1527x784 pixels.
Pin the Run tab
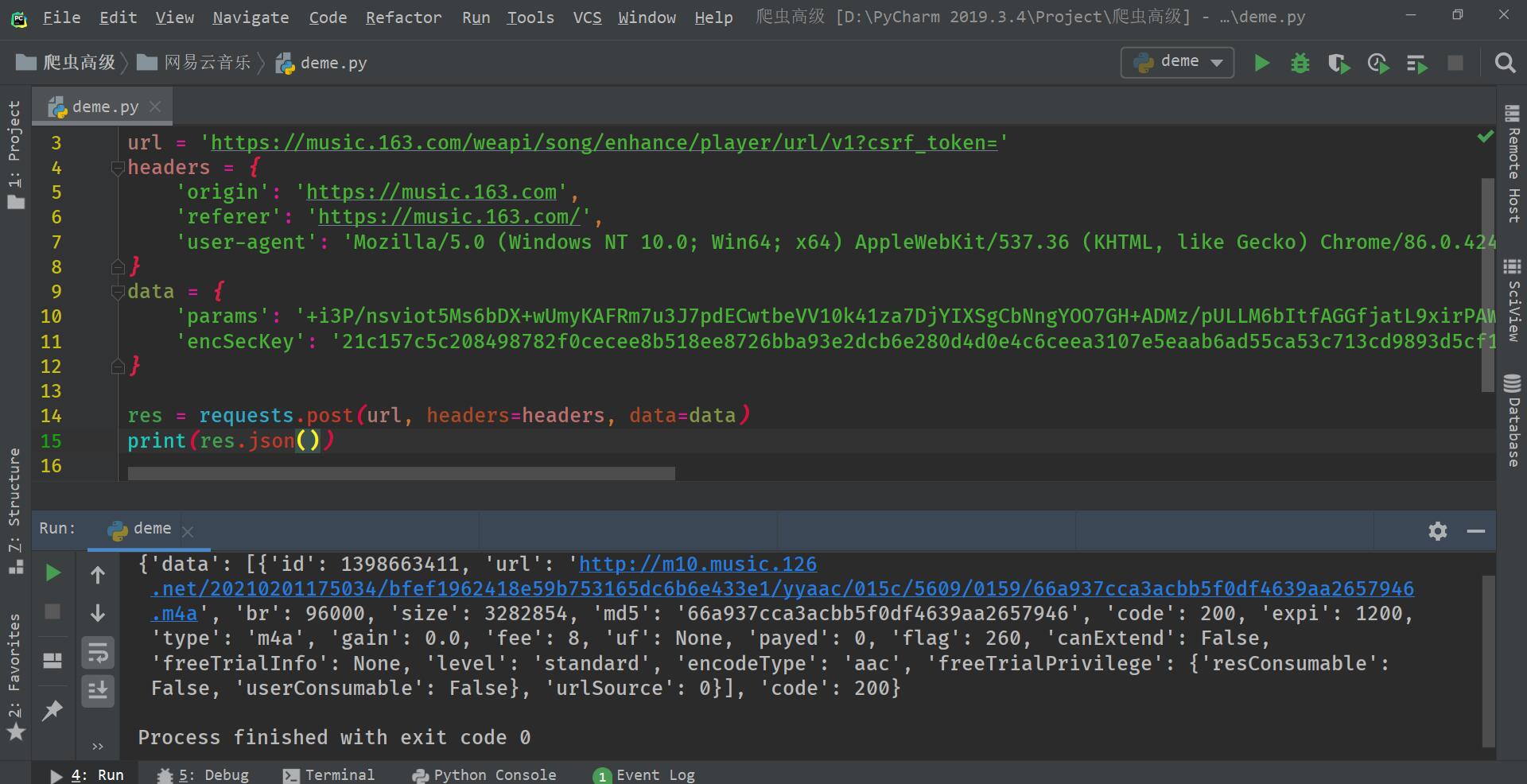tap(52, 710)
